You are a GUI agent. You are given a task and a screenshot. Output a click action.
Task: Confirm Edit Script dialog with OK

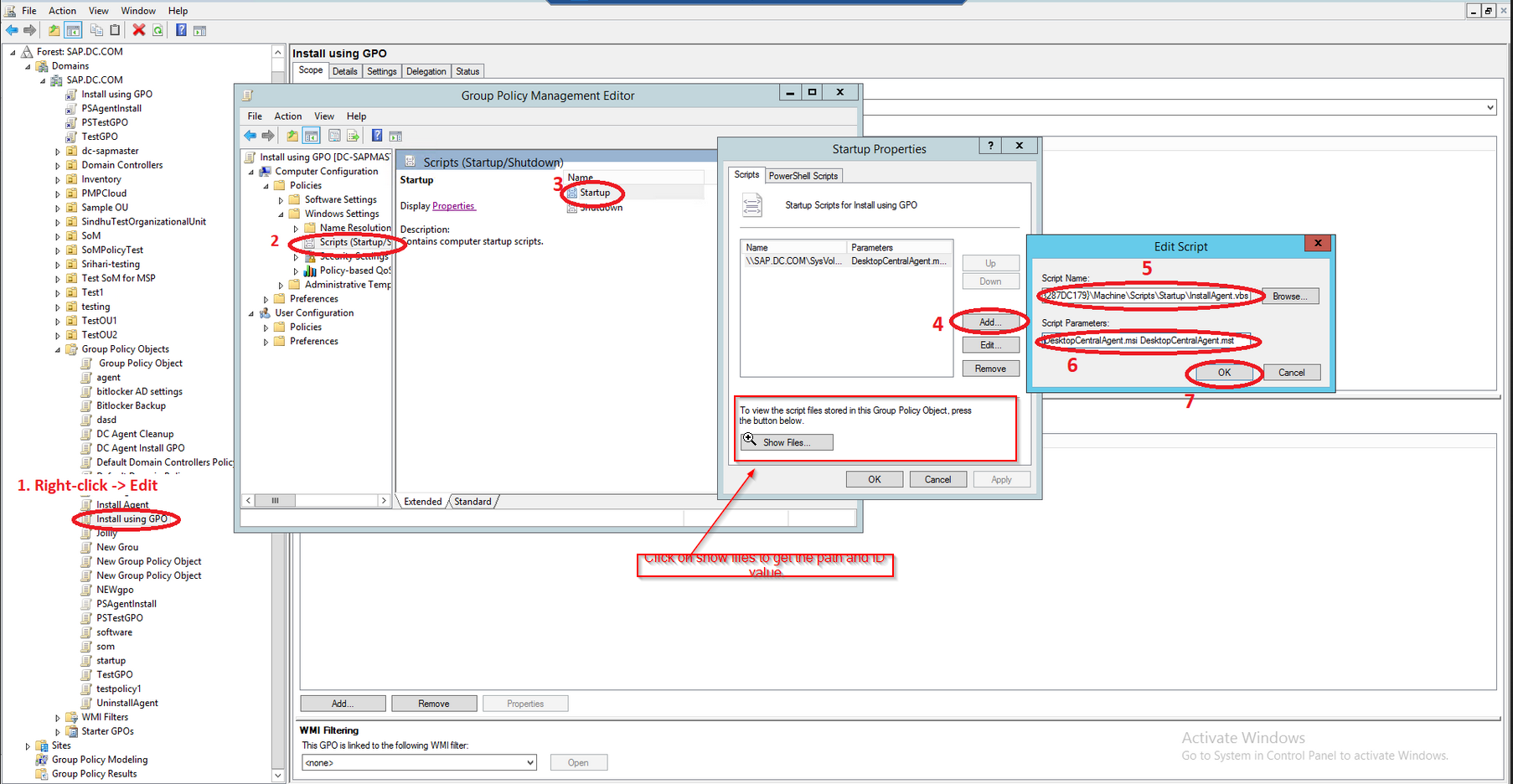coord(1224,373)
